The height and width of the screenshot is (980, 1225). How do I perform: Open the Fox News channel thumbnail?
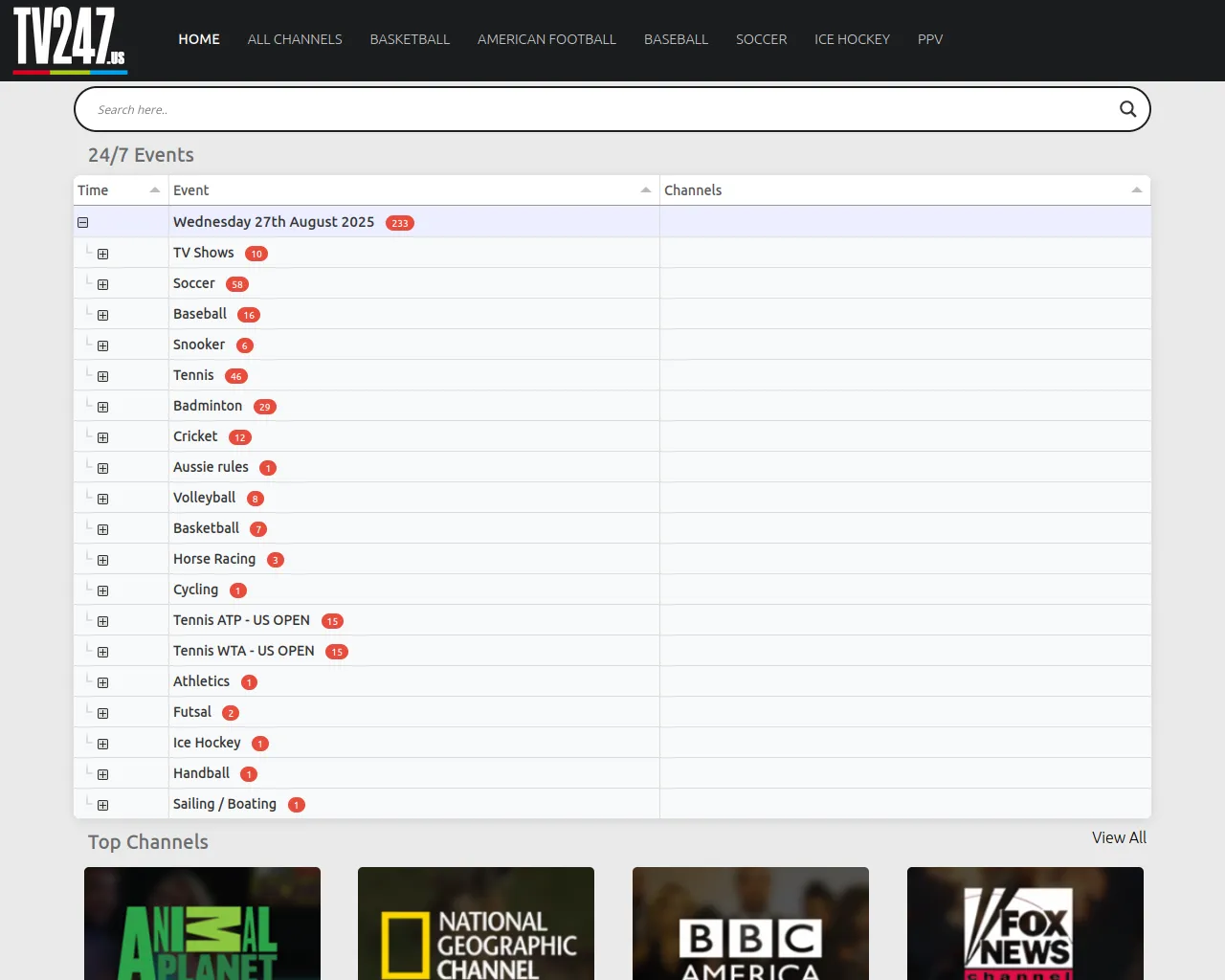(x=1025, y=923)
